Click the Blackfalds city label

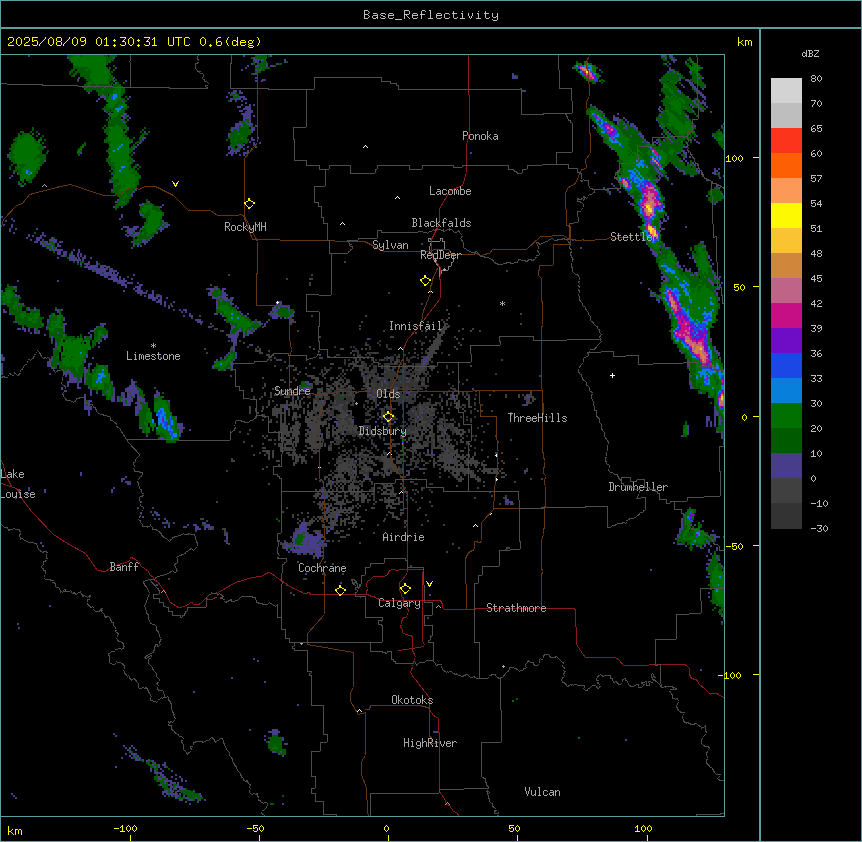pyautogui.click(x=441, y=223)
